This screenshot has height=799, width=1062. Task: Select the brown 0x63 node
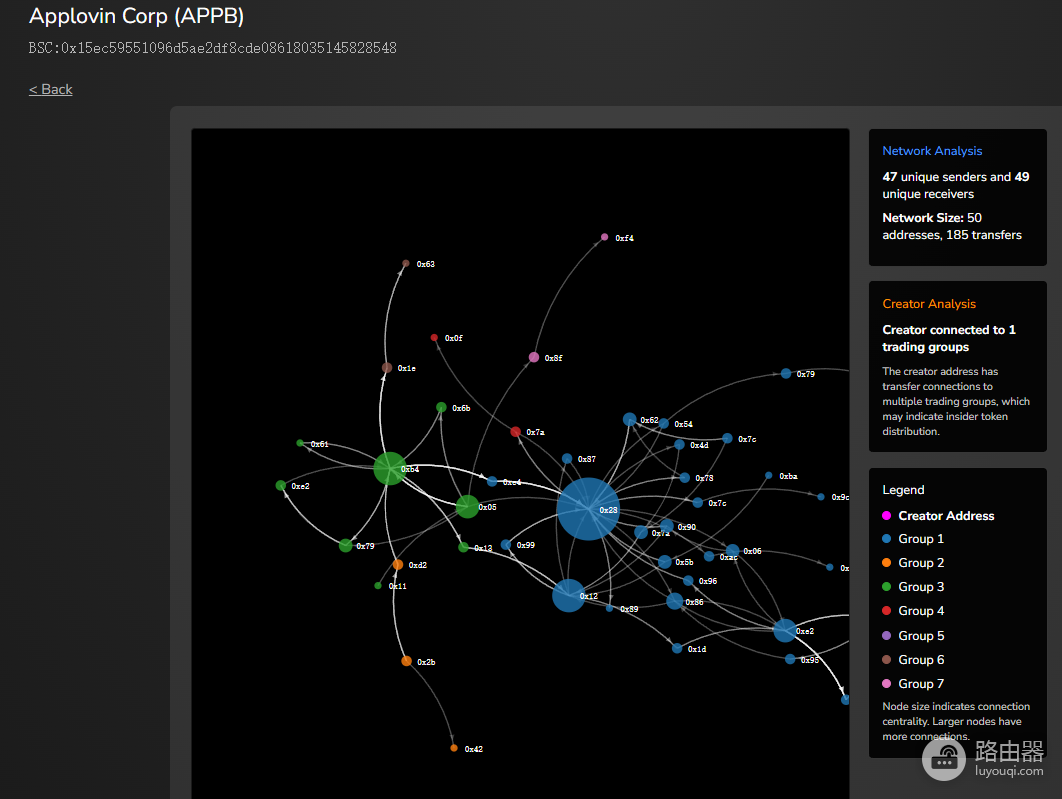[406, 263]
